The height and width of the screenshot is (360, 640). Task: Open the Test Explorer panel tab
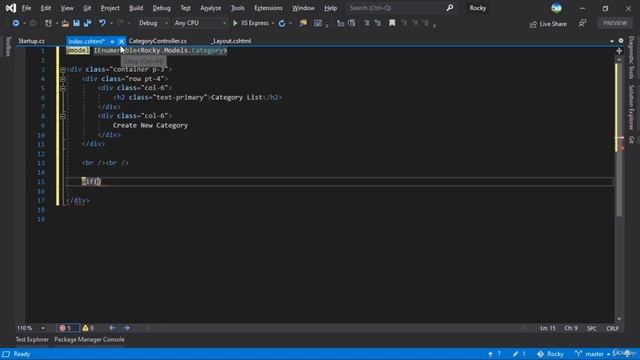tap(32, 340)
